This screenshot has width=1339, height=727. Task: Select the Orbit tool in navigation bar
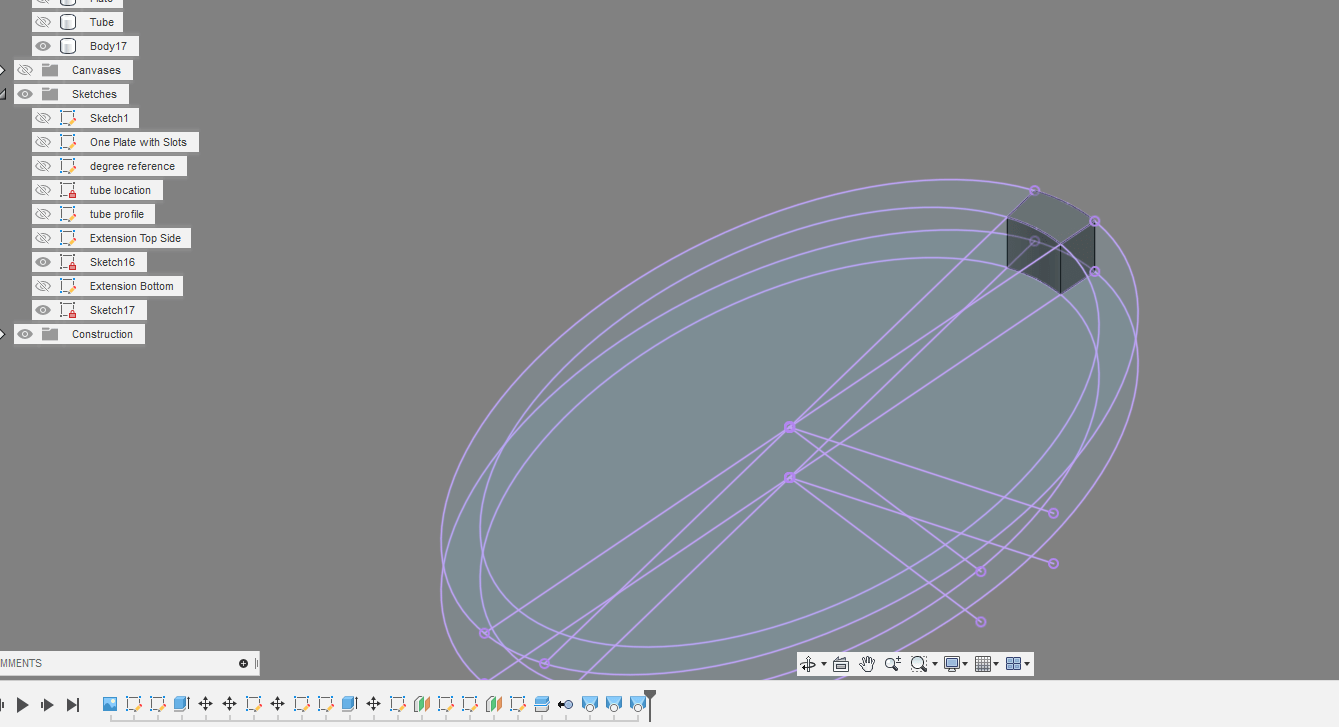[x=808, y=664]
